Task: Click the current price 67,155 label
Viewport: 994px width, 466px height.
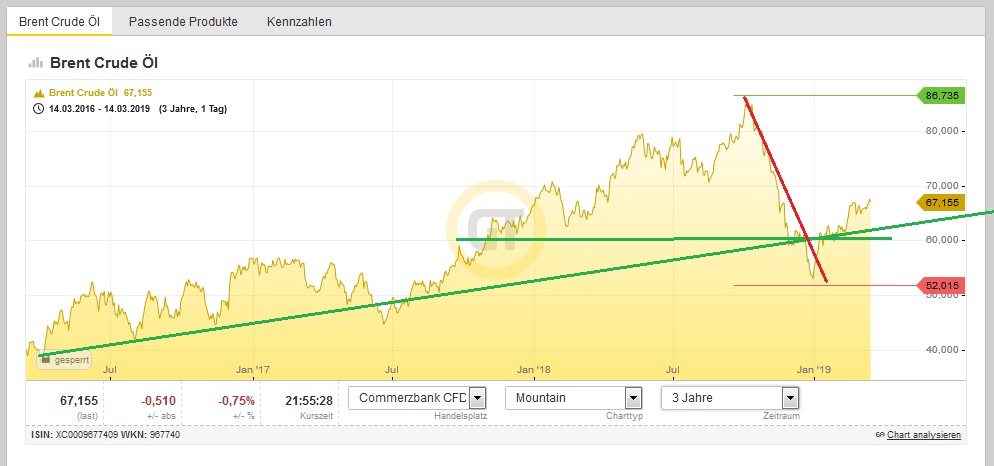Action: 941,203
